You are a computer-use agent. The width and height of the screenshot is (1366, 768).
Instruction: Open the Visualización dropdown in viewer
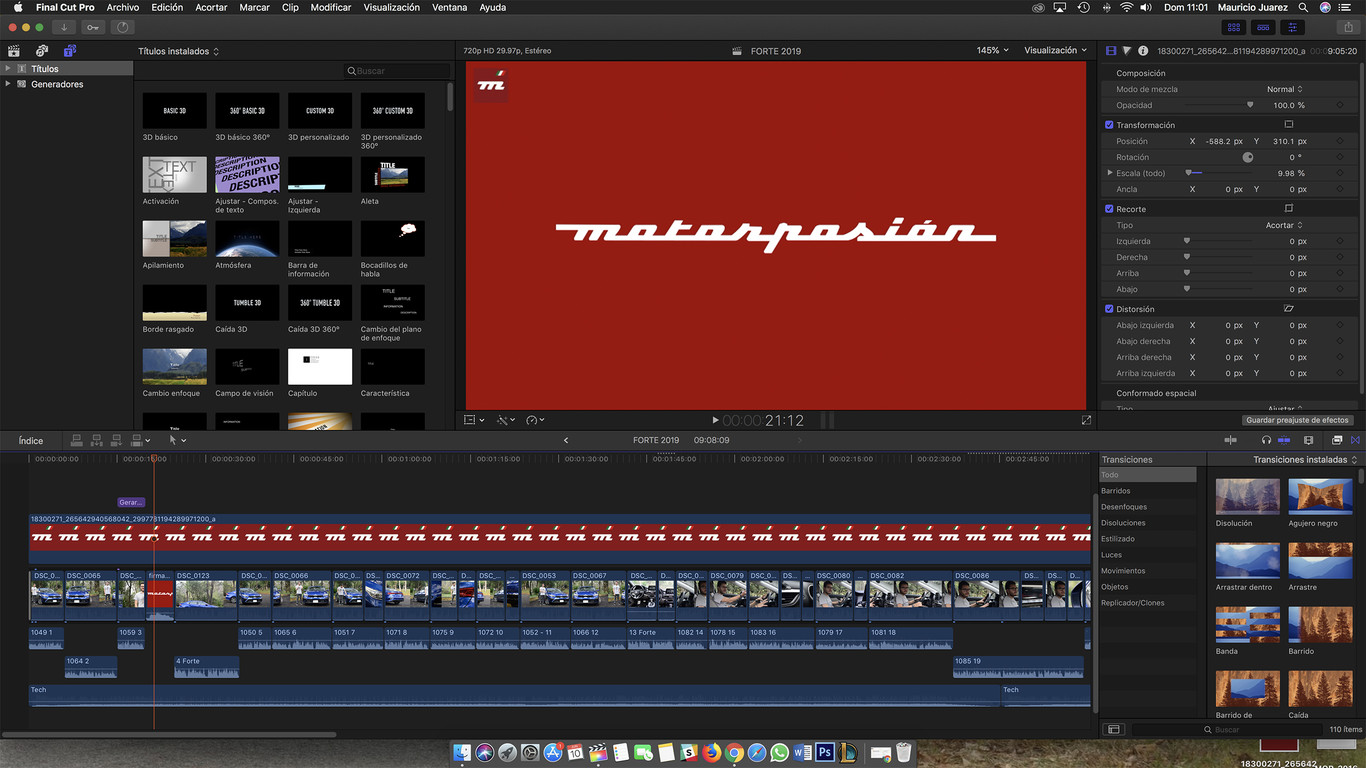click(x=1056, y=50)
